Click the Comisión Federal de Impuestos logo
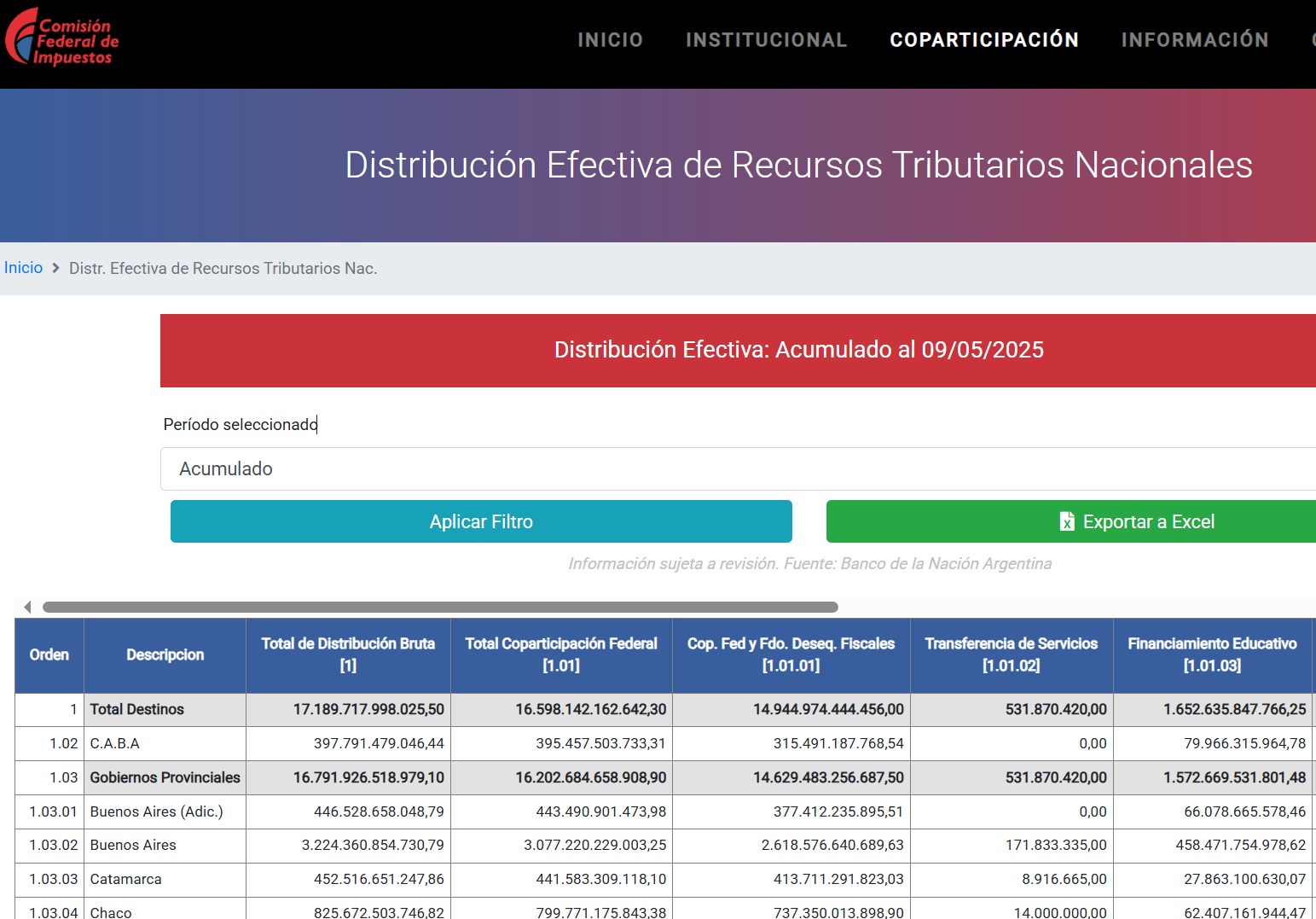The height and width of the screenshot is (919, 1316). click(x=61, y=38)
